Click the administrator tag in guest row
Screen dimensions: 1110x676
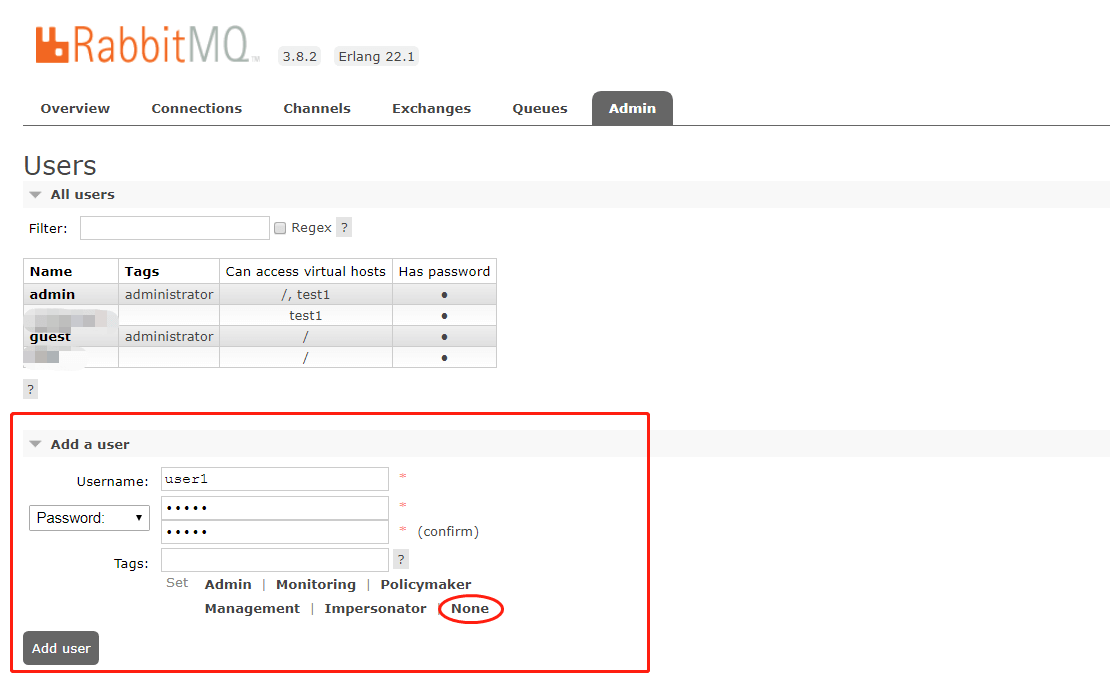click(x=169, y=337)
